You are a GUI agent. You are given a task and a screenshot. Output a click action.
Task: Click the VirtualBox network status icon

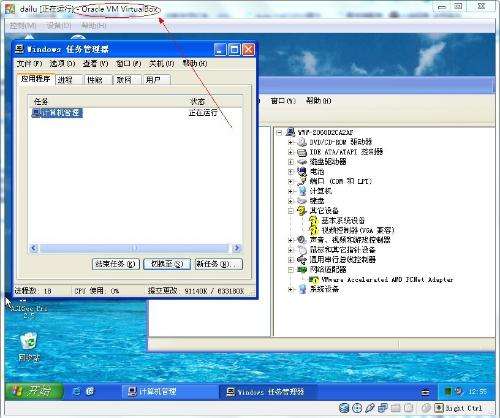click(x=383, y=408)
